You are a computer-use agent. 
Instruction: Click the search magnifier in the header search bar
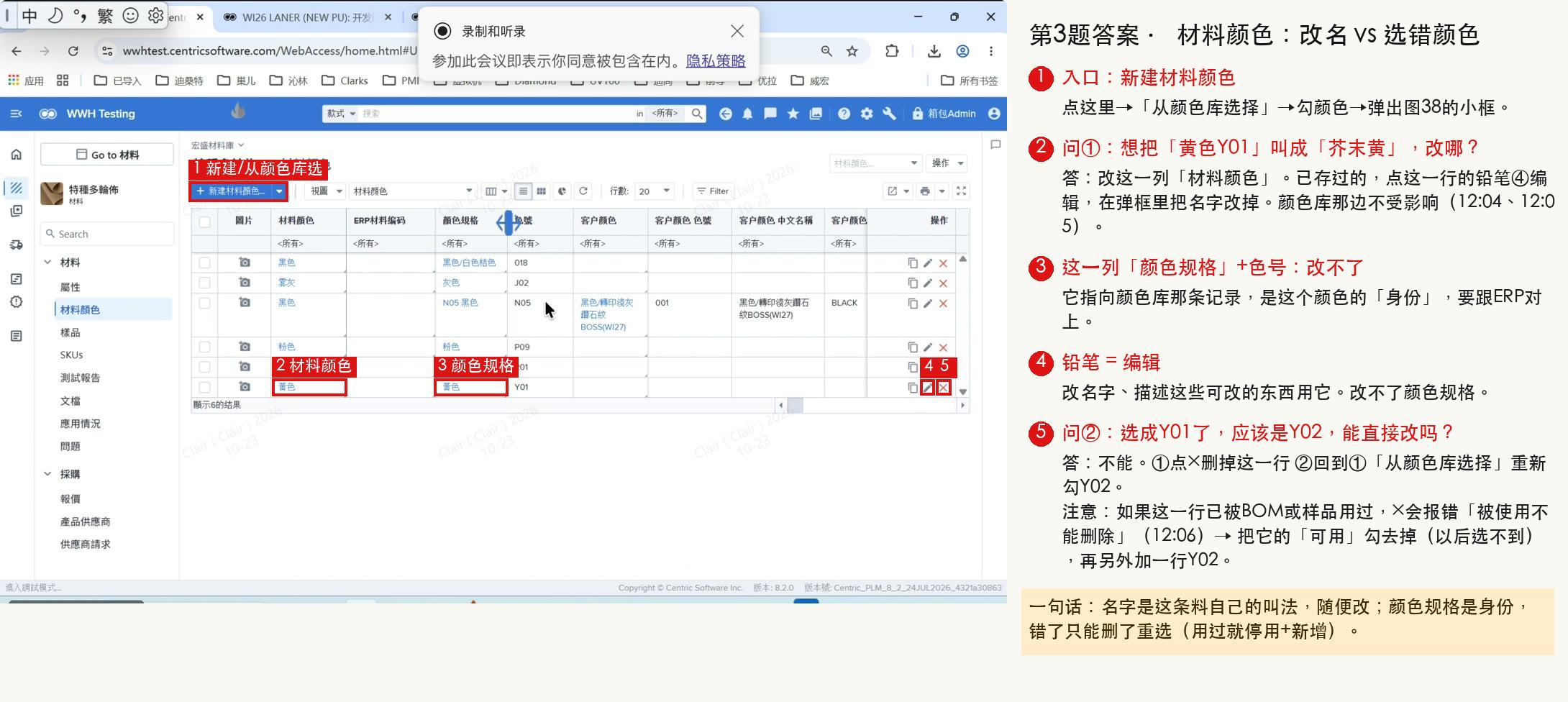point(696,114)
